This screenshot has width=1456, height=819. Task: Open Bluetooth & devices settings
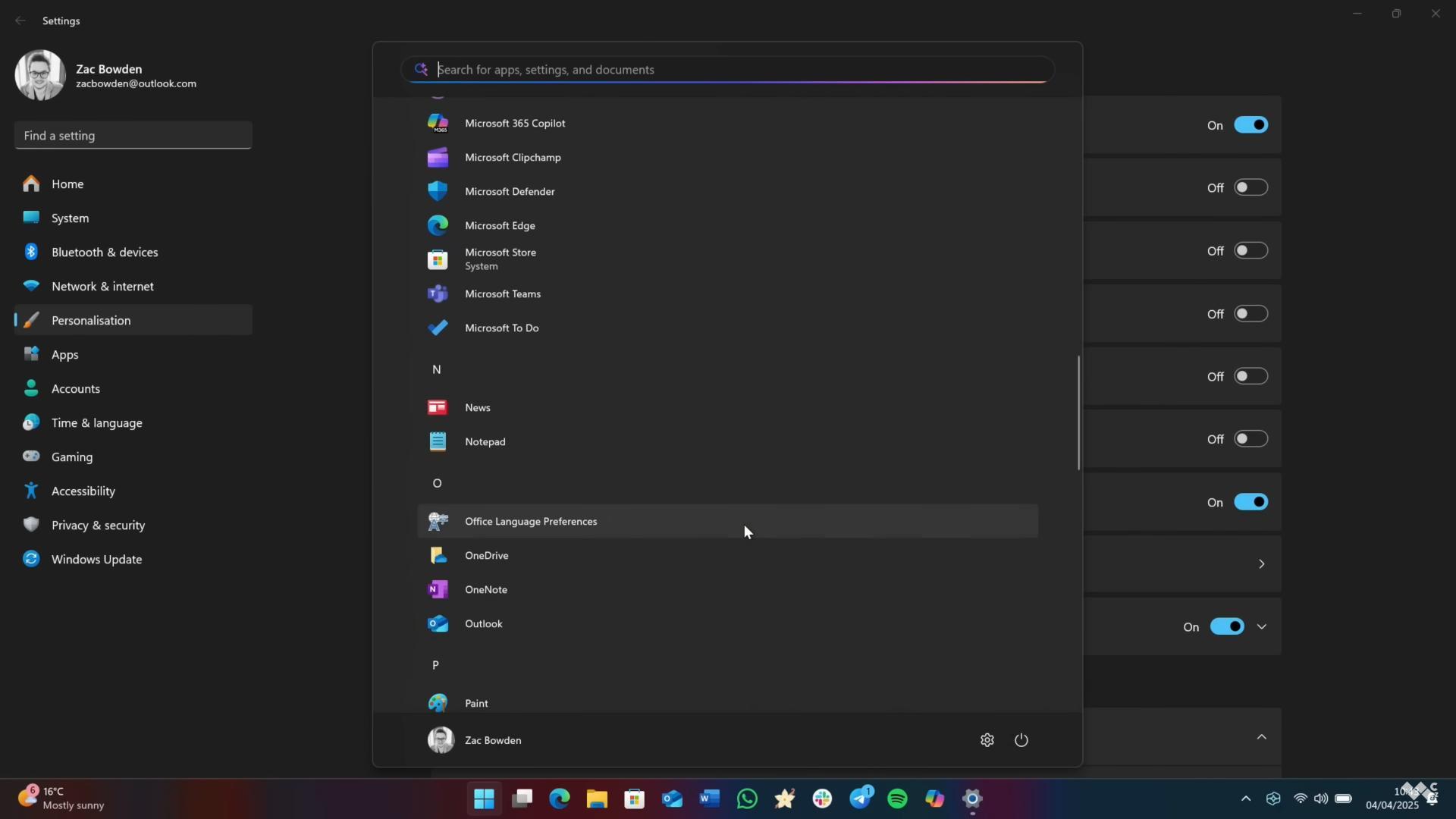point(133,252)
